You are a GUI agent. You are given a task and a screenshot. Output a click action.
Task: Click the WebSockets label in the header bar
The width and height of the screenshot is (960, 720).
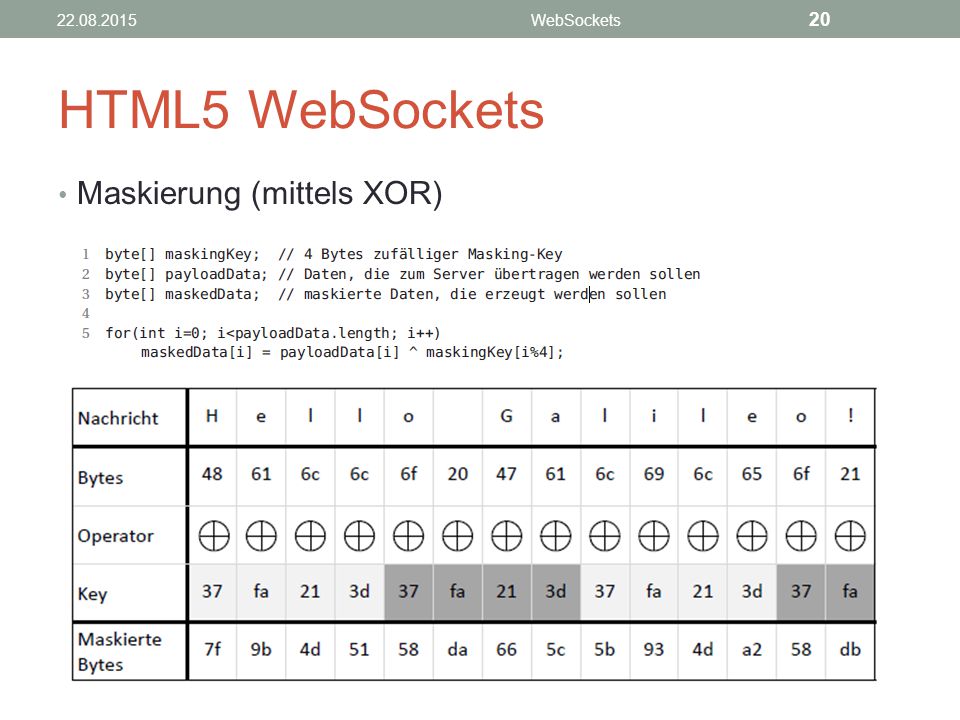(576, 20)
